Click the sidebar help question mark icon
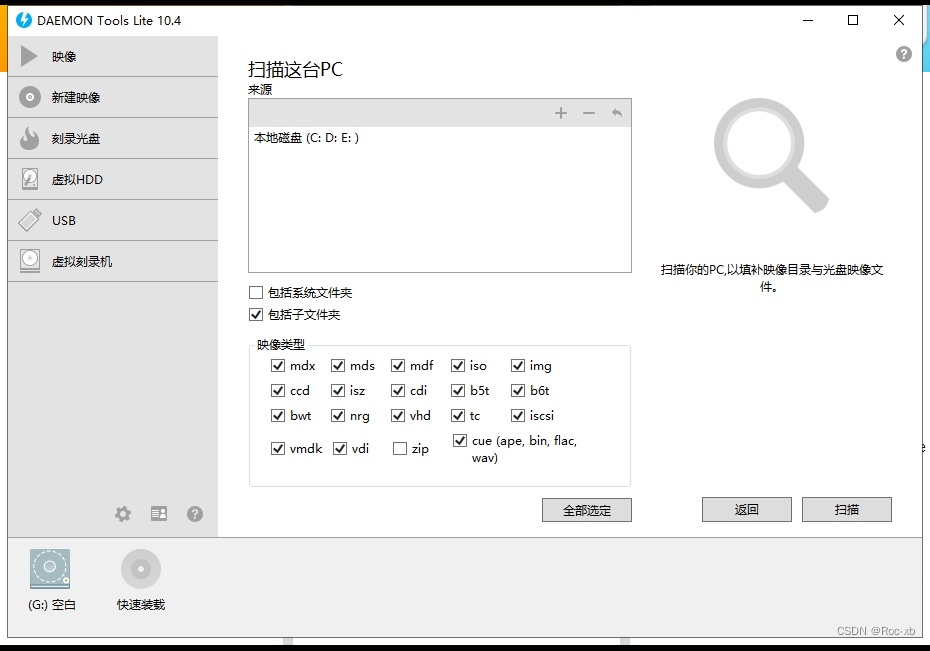This screenshot has height=651, width=930. (x=195, y=514)
